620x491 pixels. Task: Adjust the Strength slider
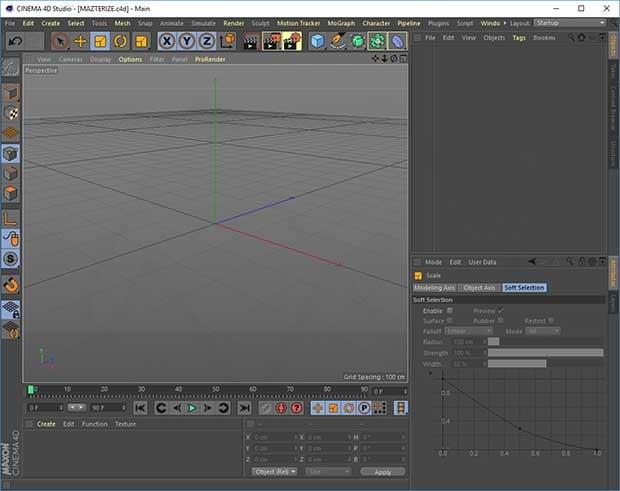pos(546,353)
